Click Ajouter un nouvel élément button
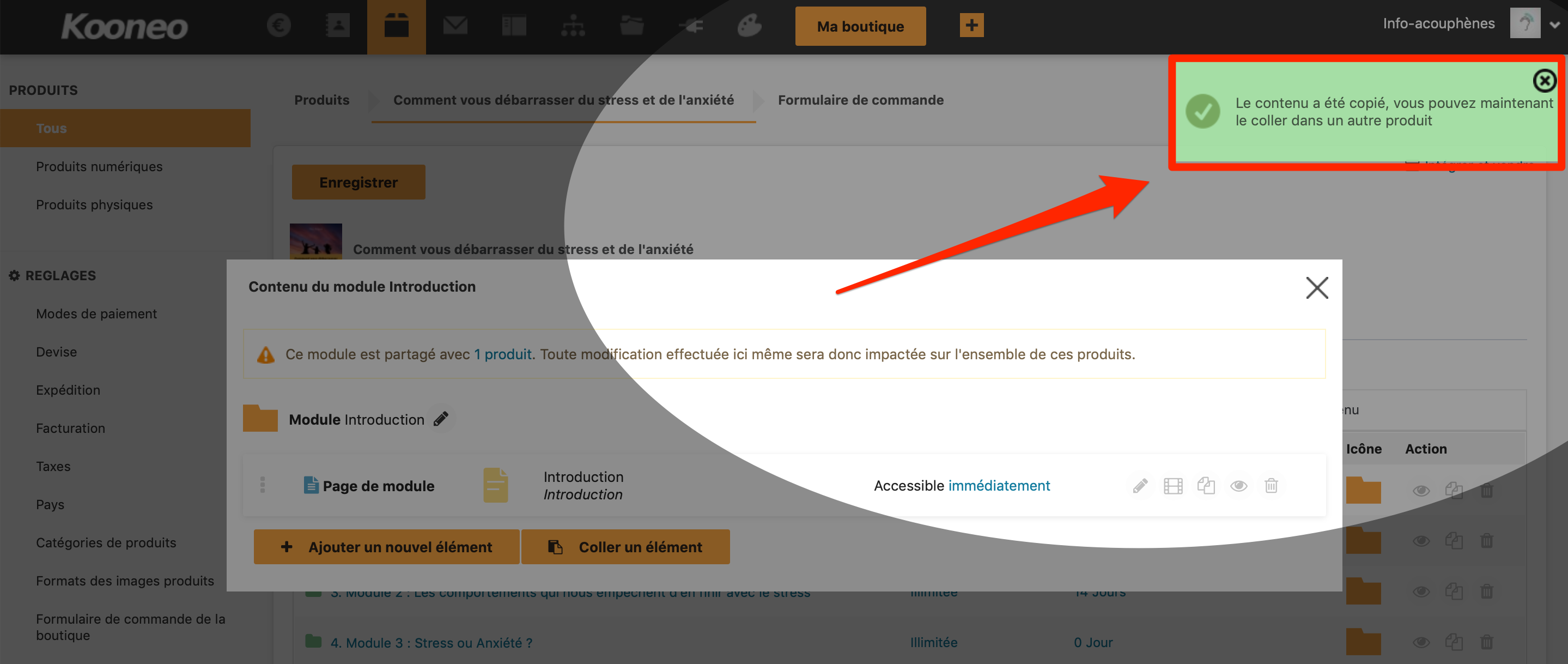The height and width of the screenshot is (664, 1568). (x=386, y=546)
